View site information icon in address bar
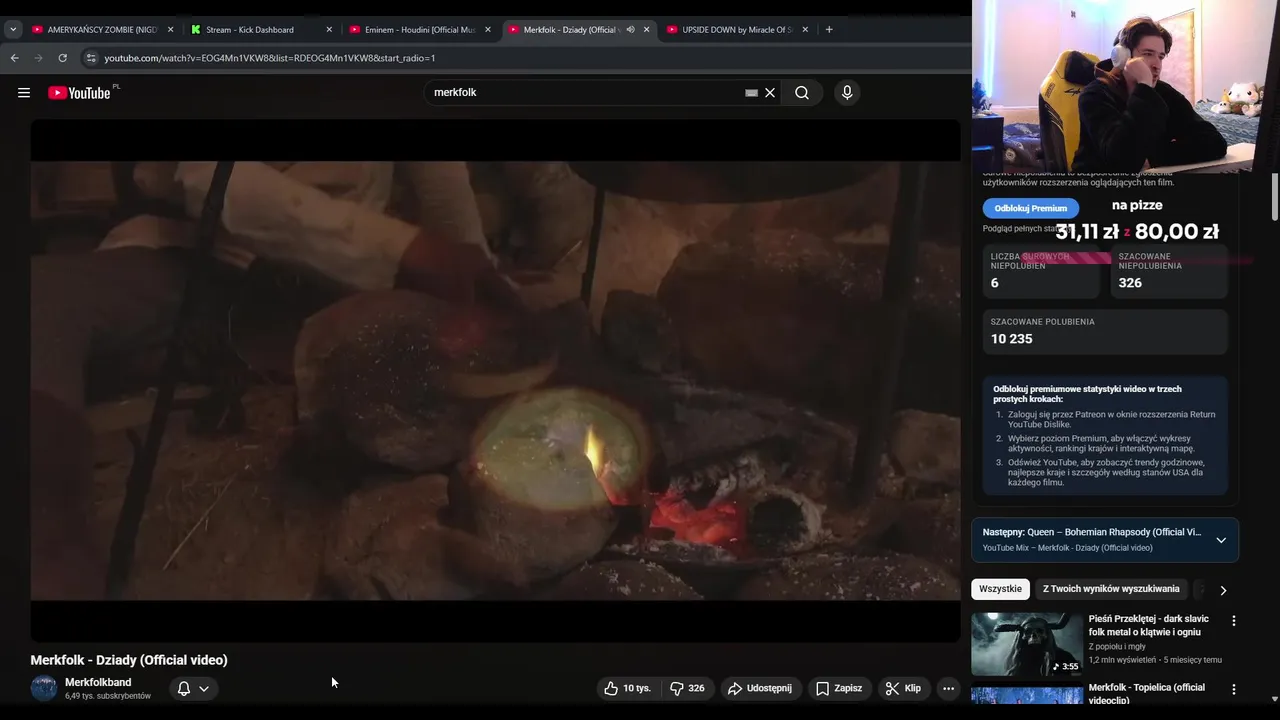1280x720 pixels. click(x=91, y=58)
